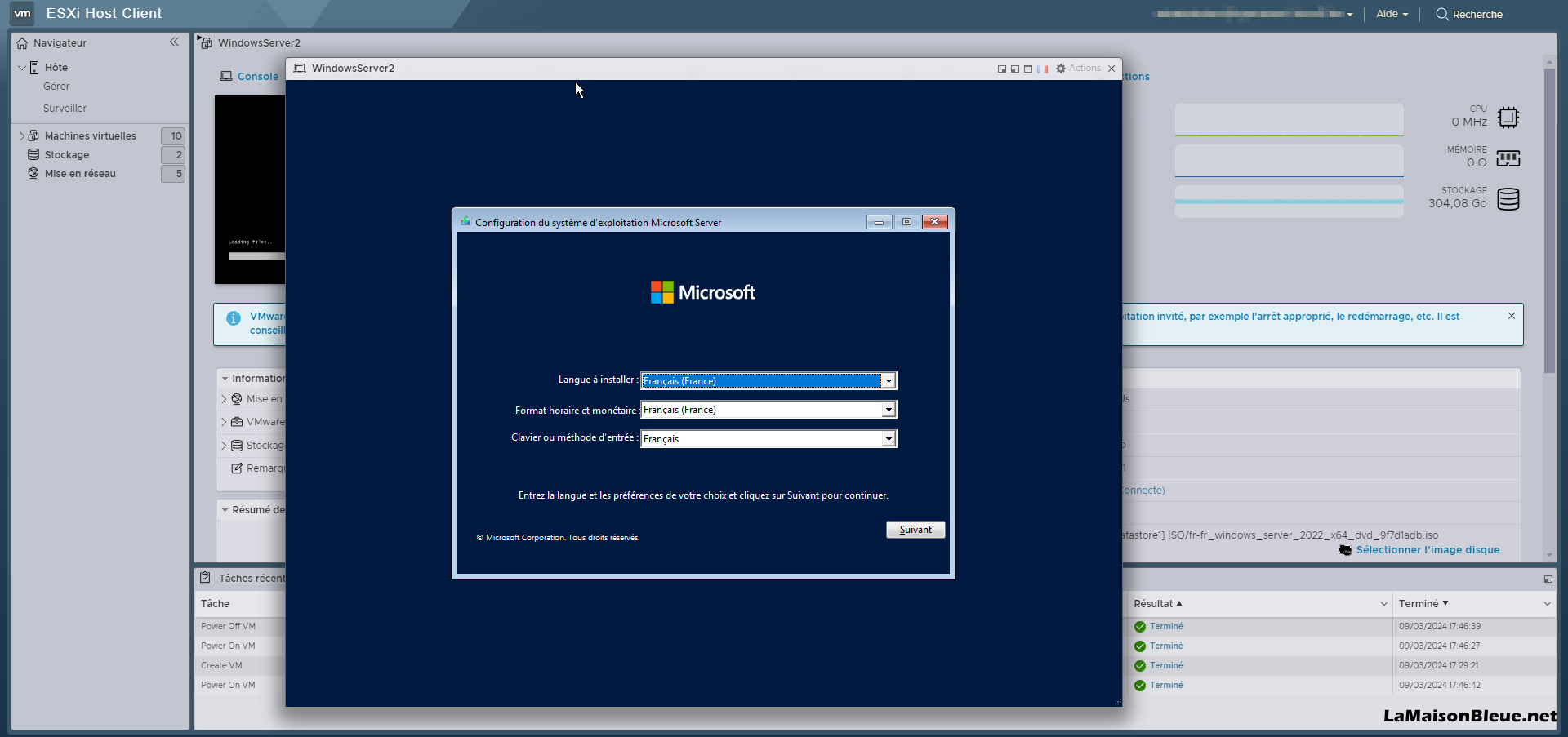The image size is (1568, 737).
Task: Click the Windows setup dialog title icon
Action: 465,221
